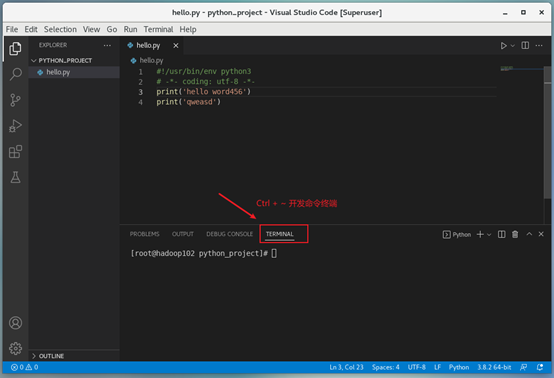
Task: Open the Help menu
Action: (x=188, y=29)
